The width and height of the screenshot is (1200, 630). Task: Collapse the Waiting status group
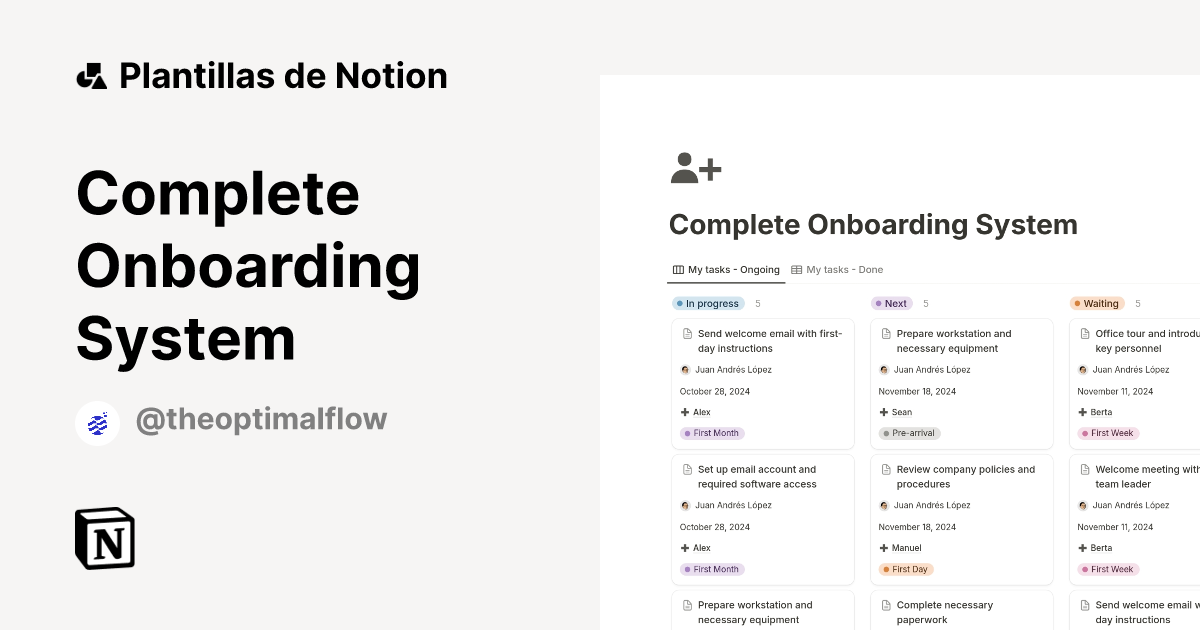tap(1096, 303)
